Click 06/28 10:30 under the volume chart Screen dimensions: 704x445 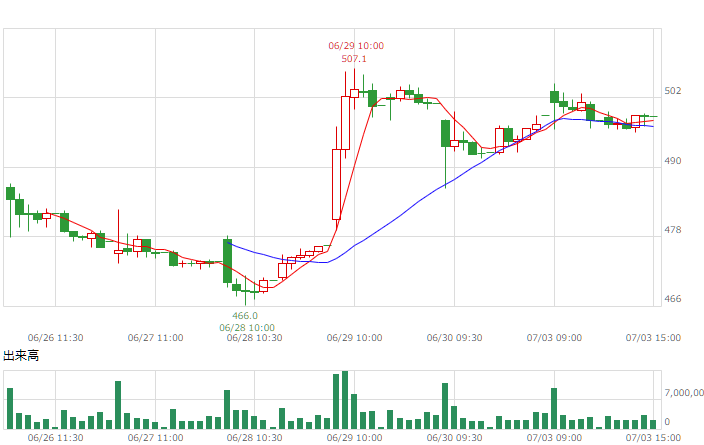coord(255,437)
